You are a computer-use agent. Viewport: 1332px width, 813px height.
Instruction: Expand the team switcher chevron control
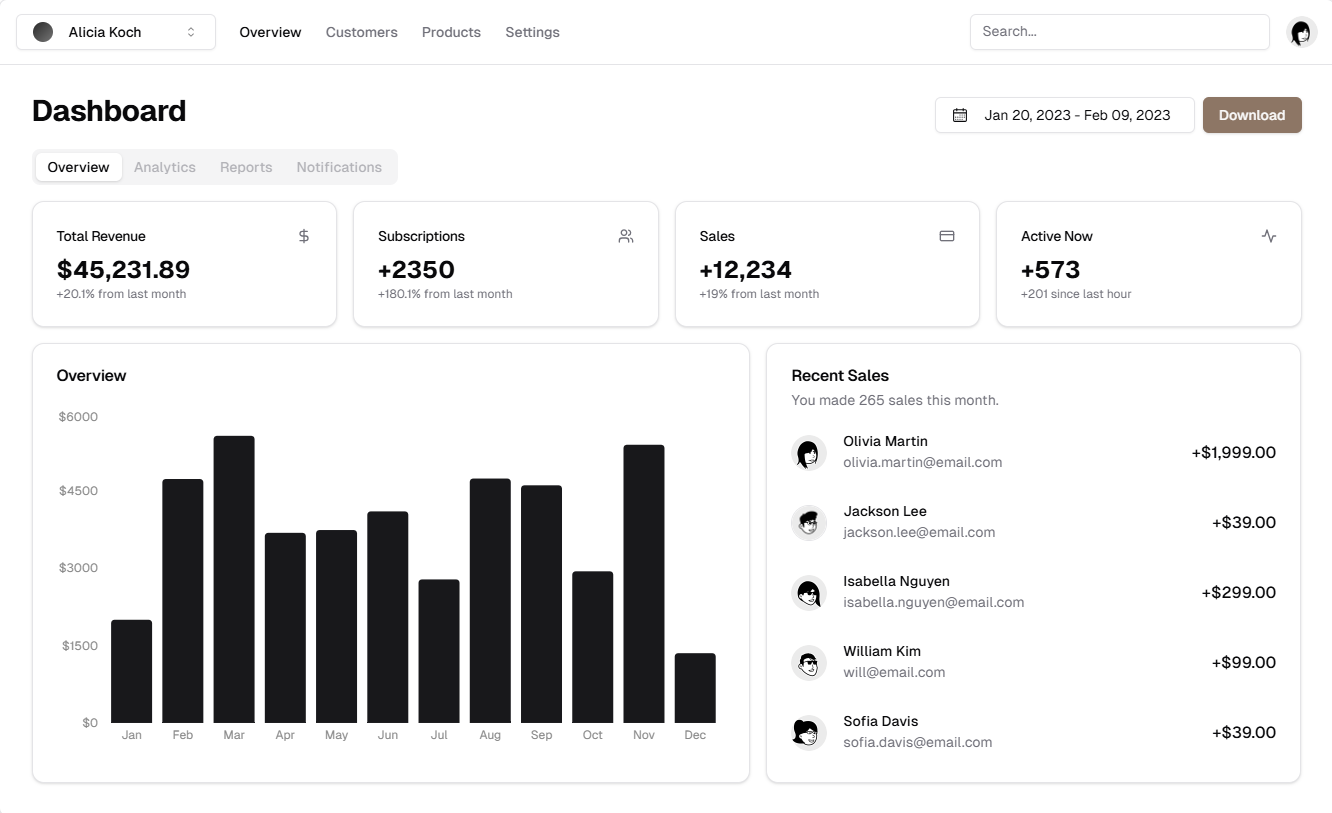190,31
